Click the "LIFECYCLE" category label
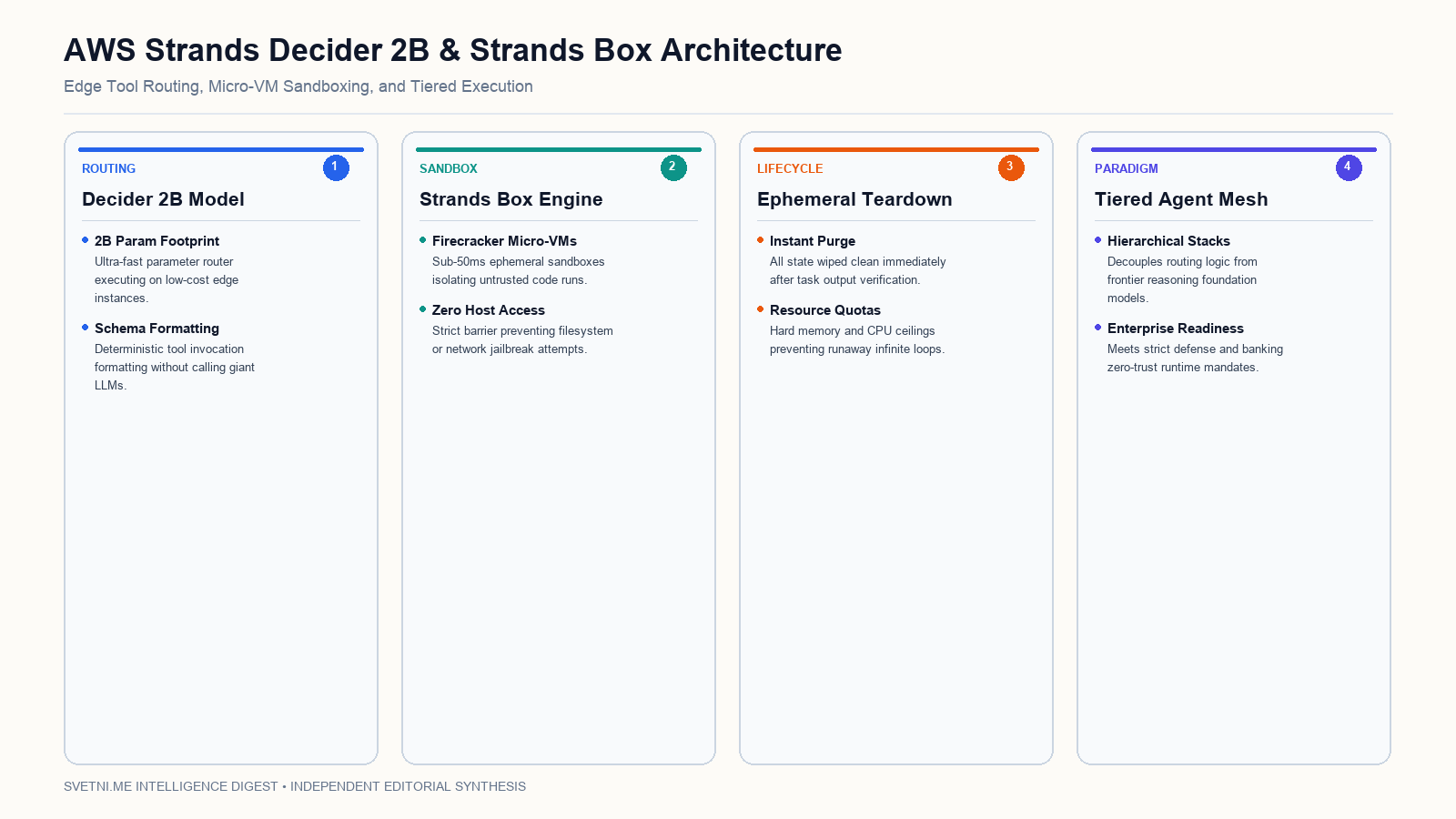This screenshot has width=1456, height=819. 790,168
